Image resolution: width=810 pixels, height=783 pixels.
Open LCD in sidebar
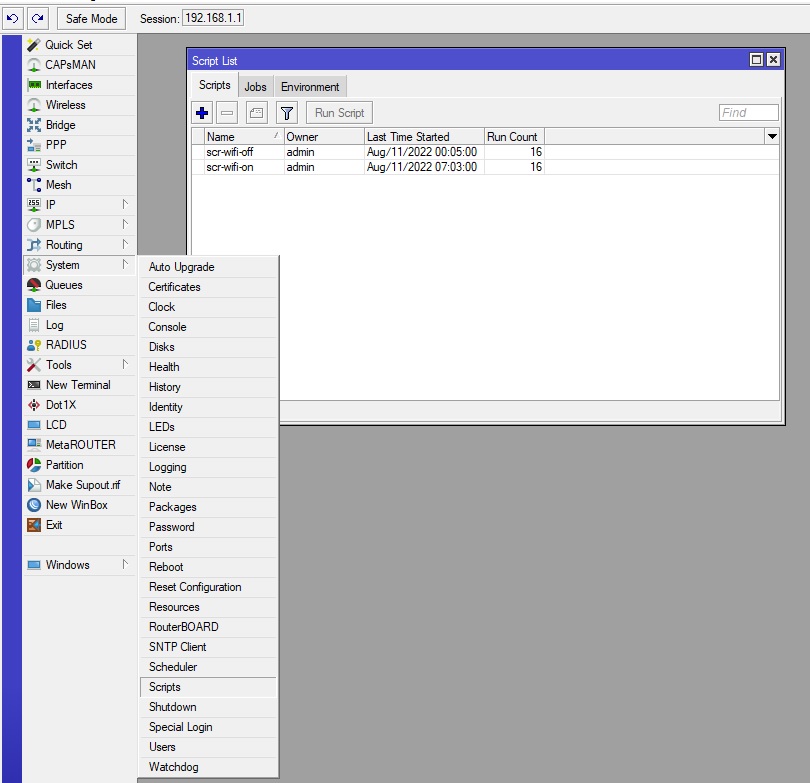tap(80, 425)
